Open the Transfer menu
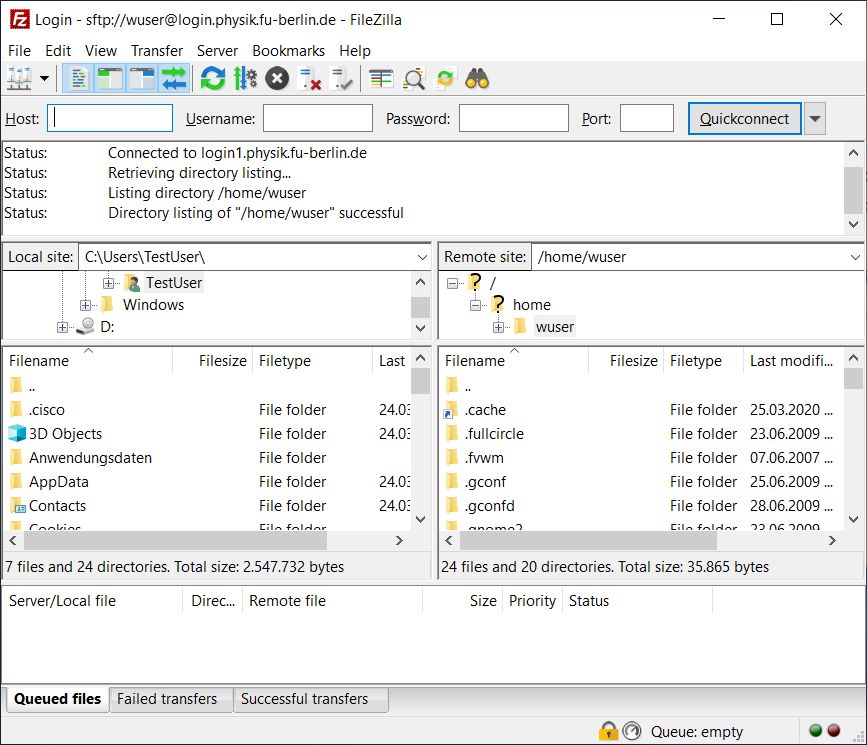 click(157, 51)
